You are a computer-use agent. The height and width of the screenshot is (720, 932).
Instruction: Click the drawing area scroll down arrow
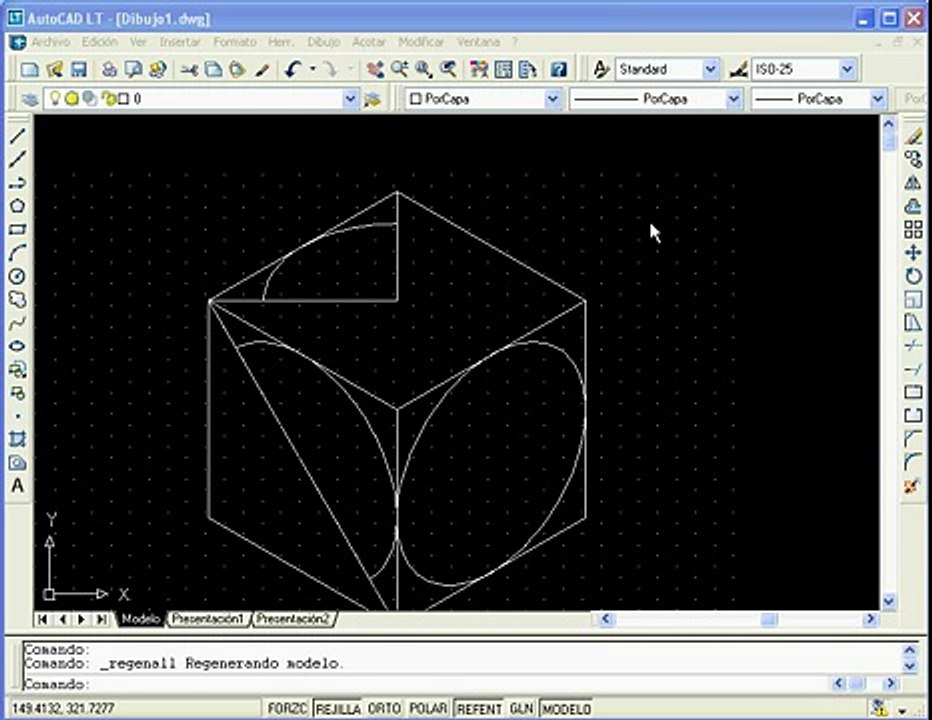(889, 602)
